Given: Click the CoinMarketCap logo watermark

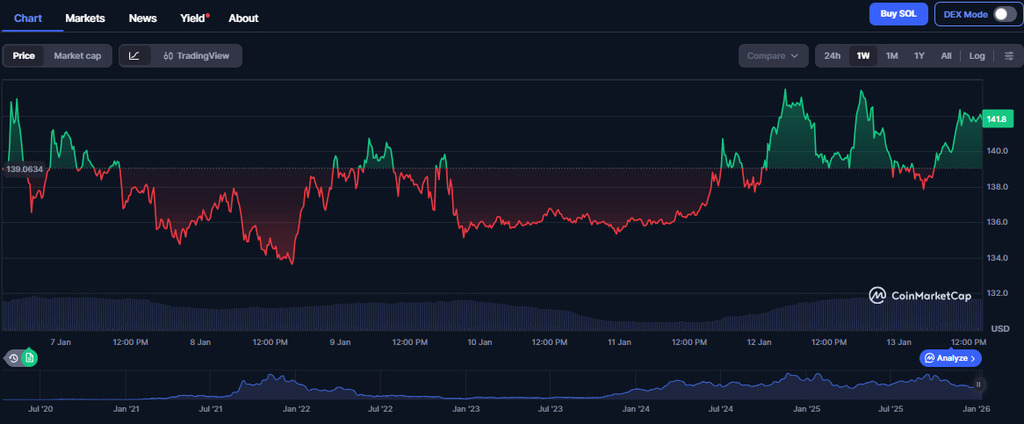Looking at the screenshot, I should tap(918, 295).
